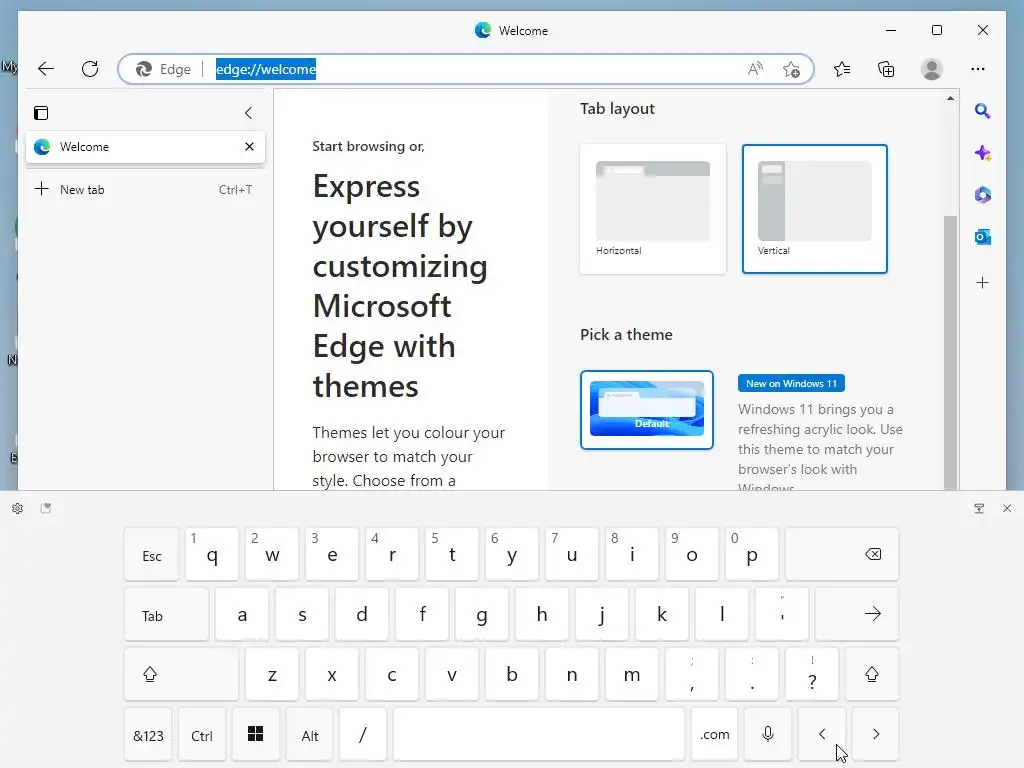This screenshot has height=768, width=1024.
Task: Tap the Windows logo key
Action: click(x=255, y=735)
